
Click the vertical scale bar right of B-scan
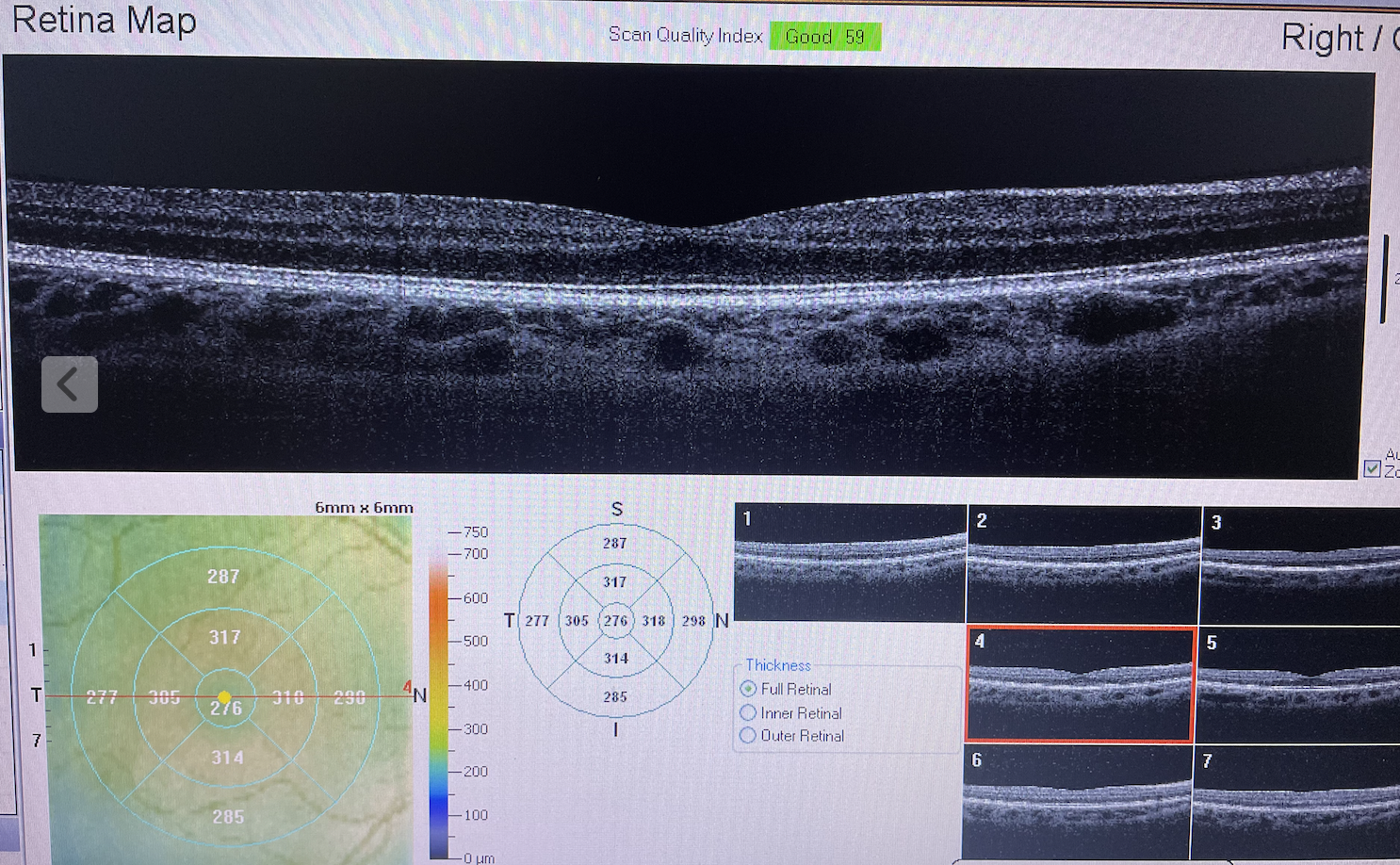1384,279
